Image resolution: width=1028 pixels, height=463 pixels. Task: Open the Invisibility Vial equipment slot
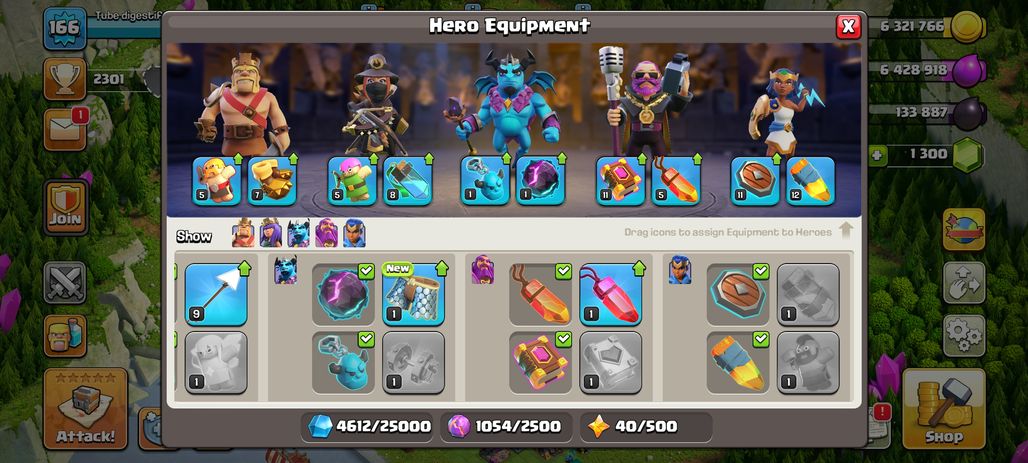pyautogui.click(x=408, y=181)
